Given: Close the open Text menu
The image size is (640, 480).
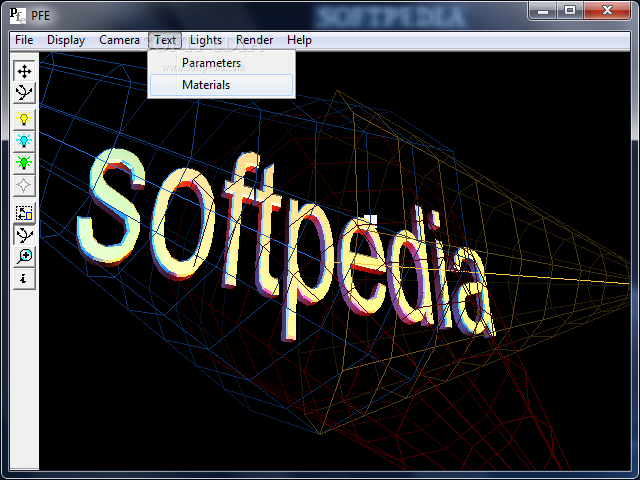Looking at the screenshot, I should pyautogui.click(x=165, y=40).
